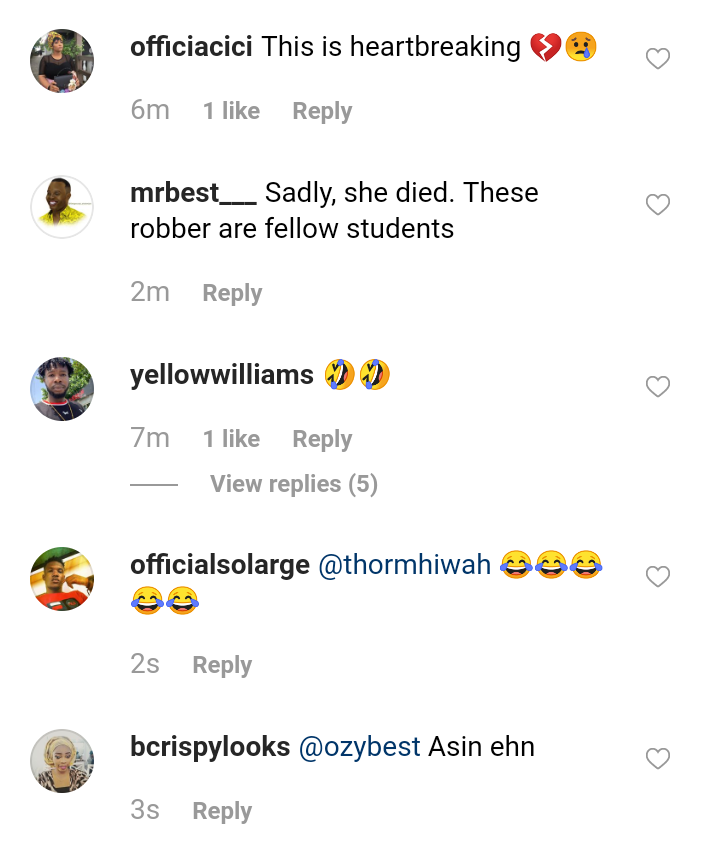Open officiacici's profile picture

[62, 61]
